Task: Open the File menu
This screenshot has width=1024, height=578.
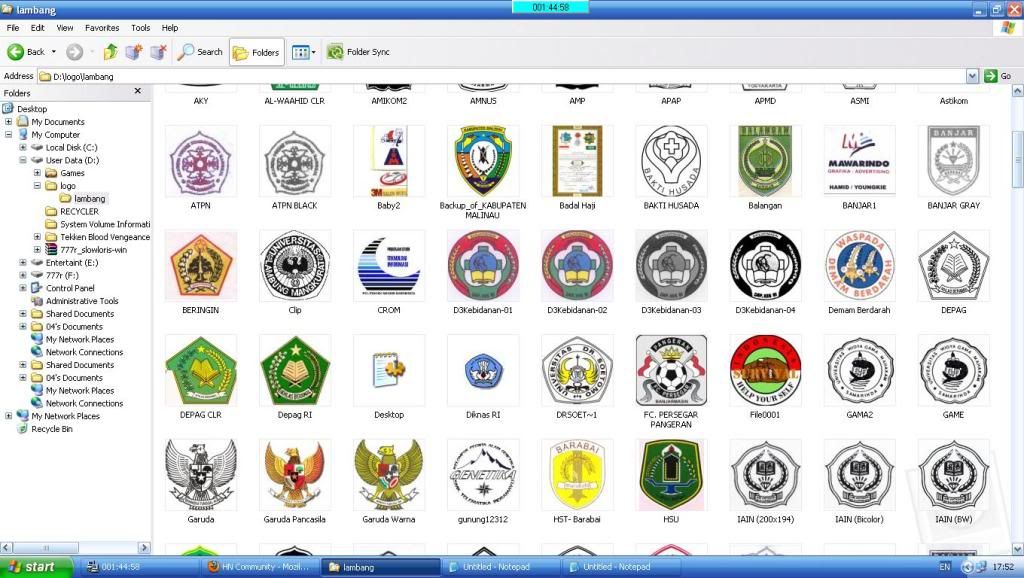Action: tap(12, 28)
